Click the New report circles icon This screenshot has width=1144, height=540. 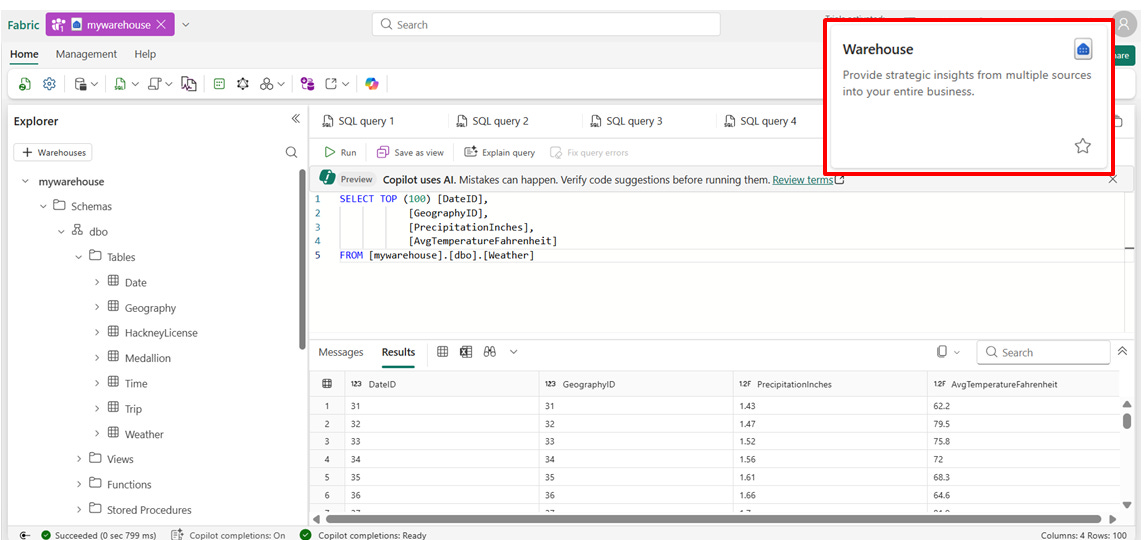[266, 84]
